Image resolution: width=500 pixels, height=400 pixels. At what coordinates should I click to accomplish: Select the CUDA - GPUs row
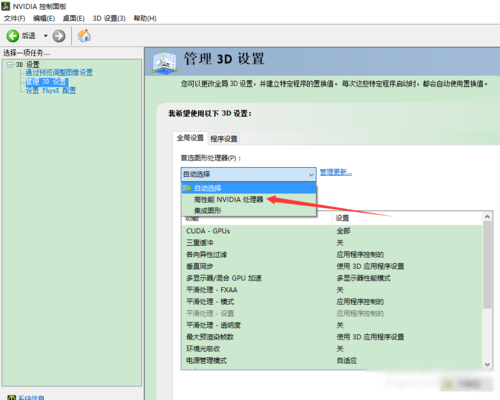[x=332, y=231]
